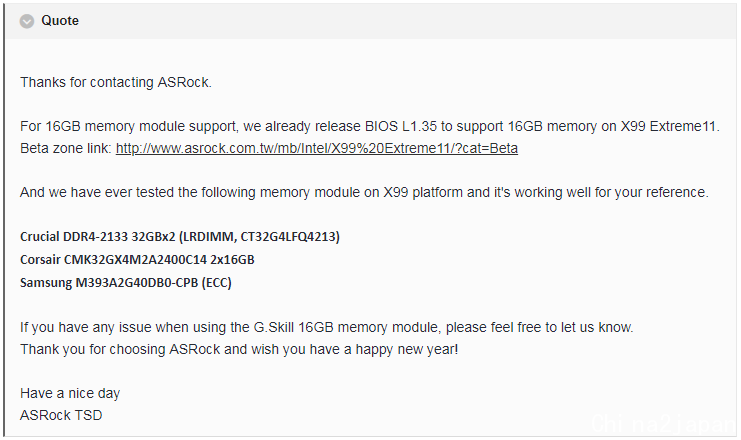This screenshot has height=440, width=741.
Task: Collapse the quote using the chevron icon
Action: pos(27,21)
